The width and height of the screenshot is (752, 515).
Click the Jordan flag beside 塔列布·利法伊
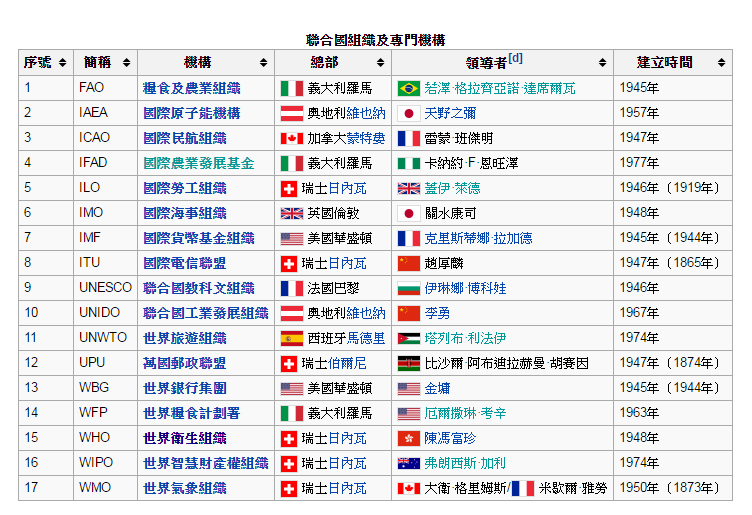pyautogui.click(x=408, y=338)
